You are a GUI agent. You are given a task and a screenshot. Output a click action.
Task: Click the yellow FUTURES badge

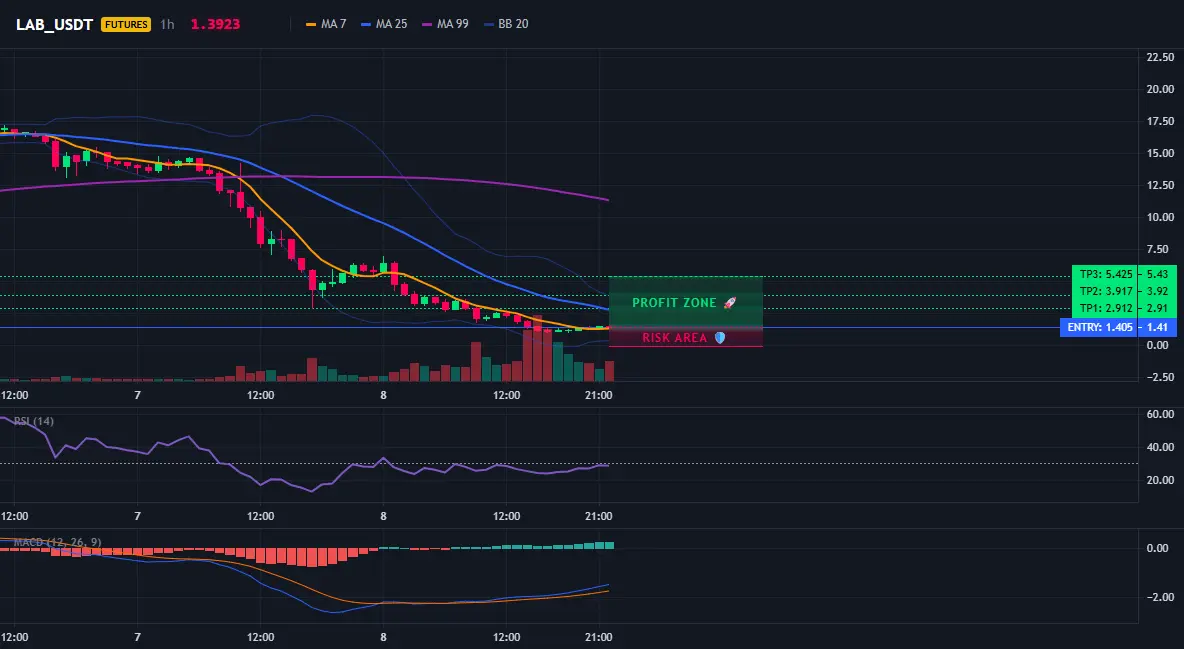pos(126,24)
